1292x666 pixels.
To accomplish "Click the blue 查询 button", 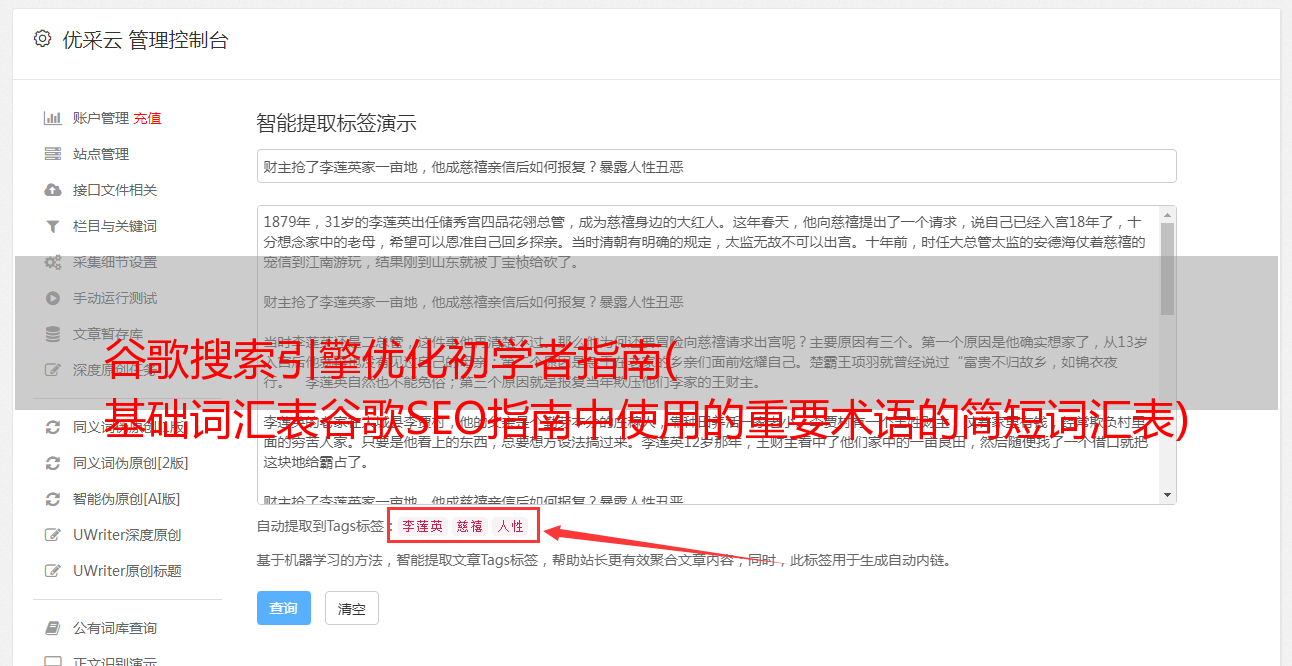I will click(284, 608).
